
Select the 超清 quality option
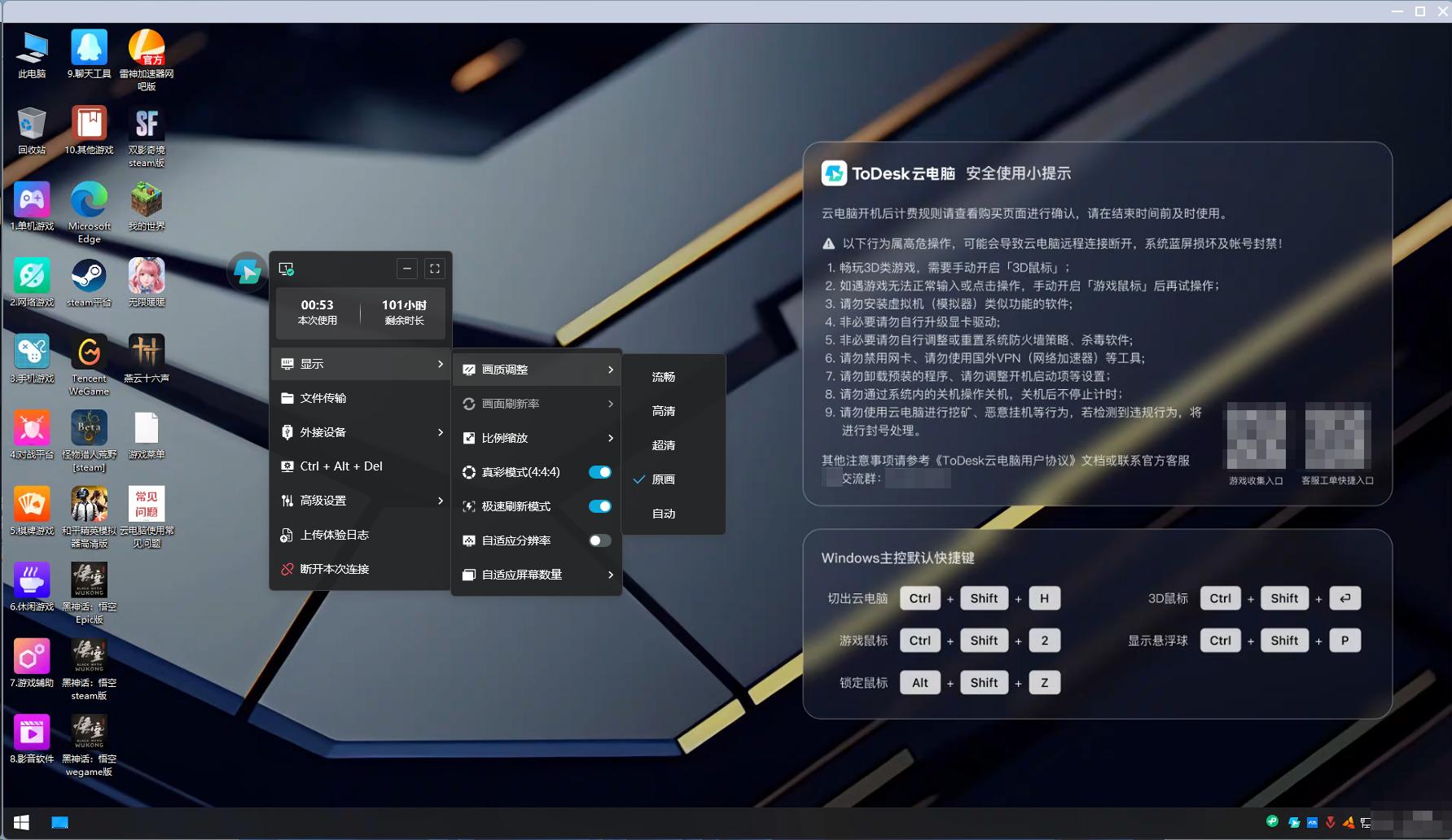pos(673,445)
